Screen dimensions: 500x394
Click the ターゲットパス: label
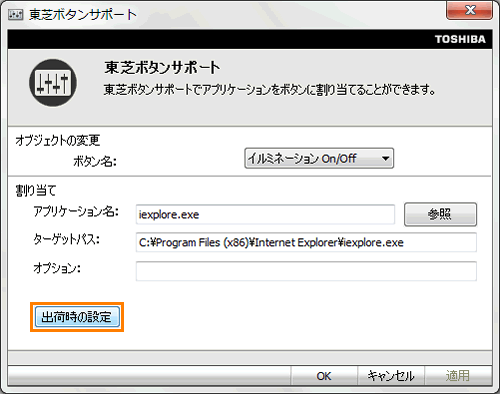tap(66, 239)
